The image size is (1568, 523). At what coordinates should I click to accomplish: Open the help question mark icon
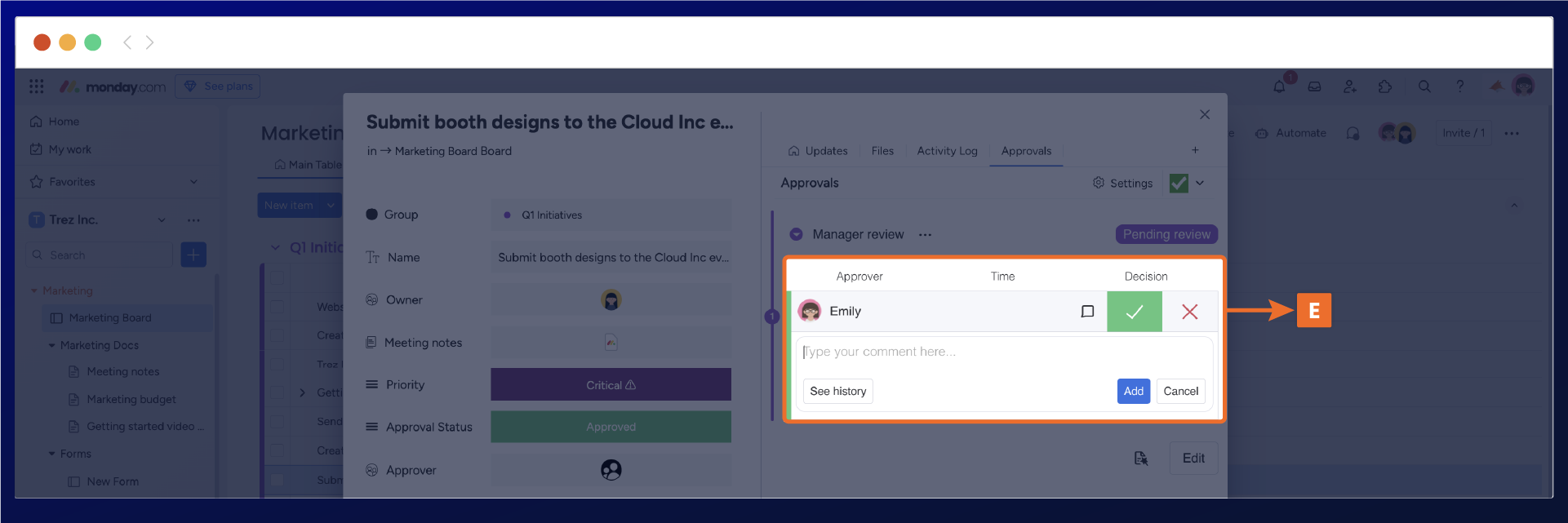(1459, 86)
